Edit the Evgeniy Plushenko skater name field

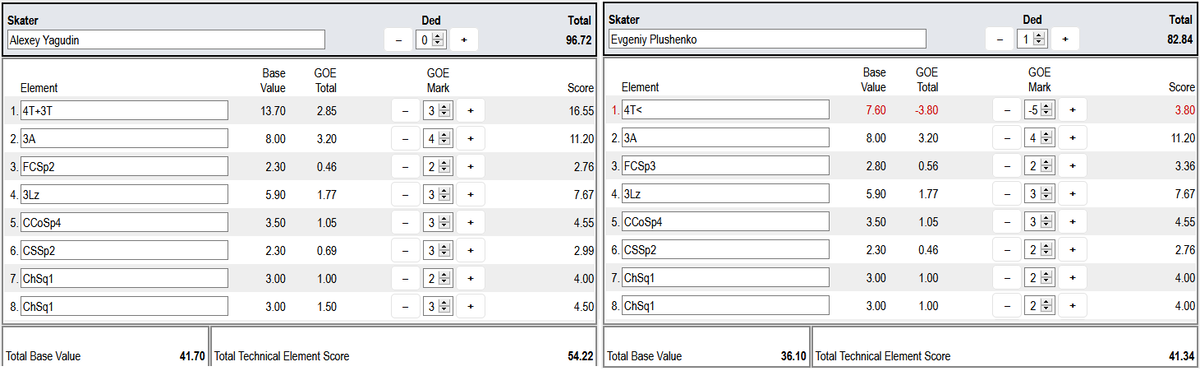coord(766,40)
